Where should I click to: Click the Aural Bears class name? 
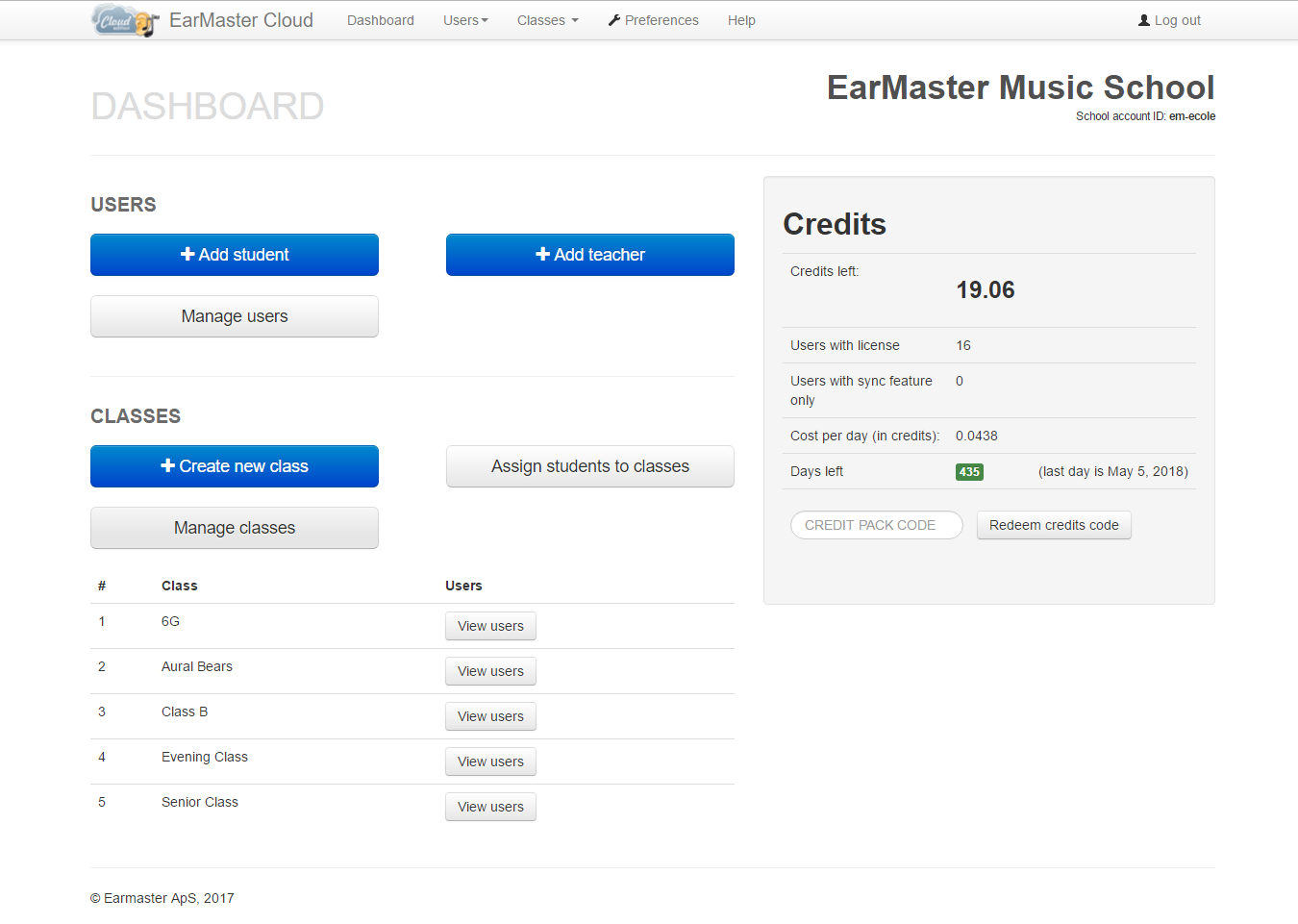click(197, 666)
